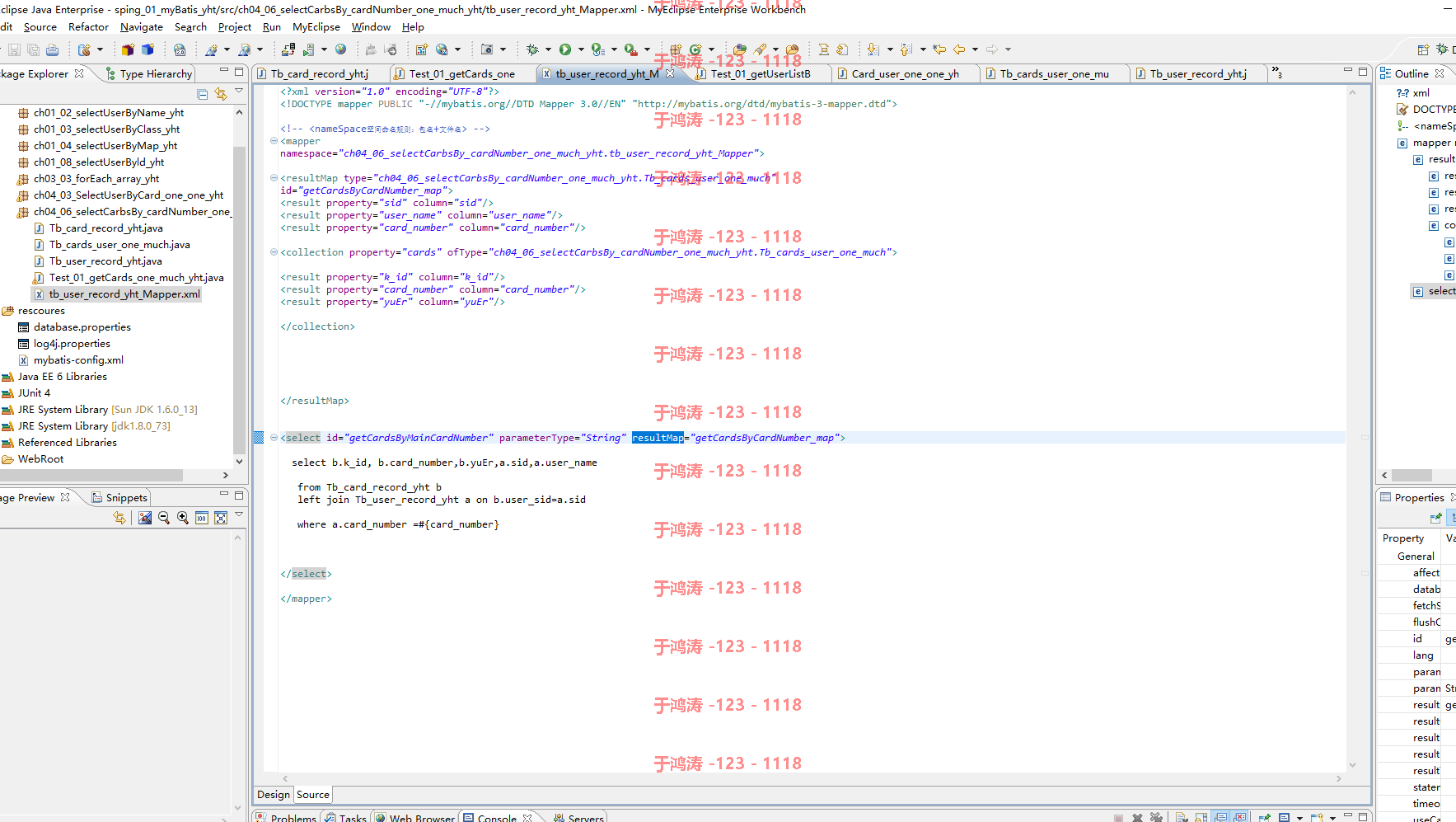Toggle Link with Editor in Package Explorer

(x=221, y=94)
